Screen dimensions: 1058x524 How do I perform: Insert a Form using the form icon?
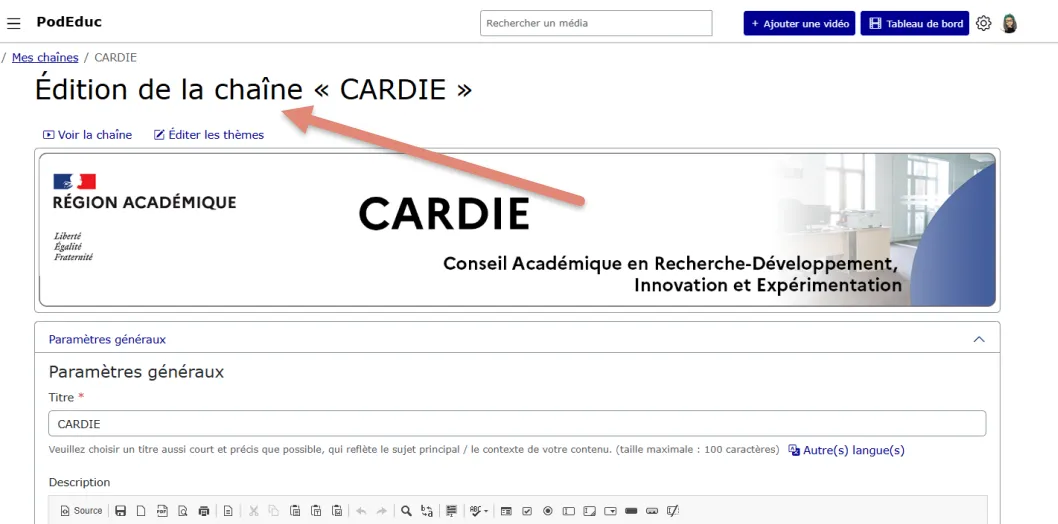point(506,511)
